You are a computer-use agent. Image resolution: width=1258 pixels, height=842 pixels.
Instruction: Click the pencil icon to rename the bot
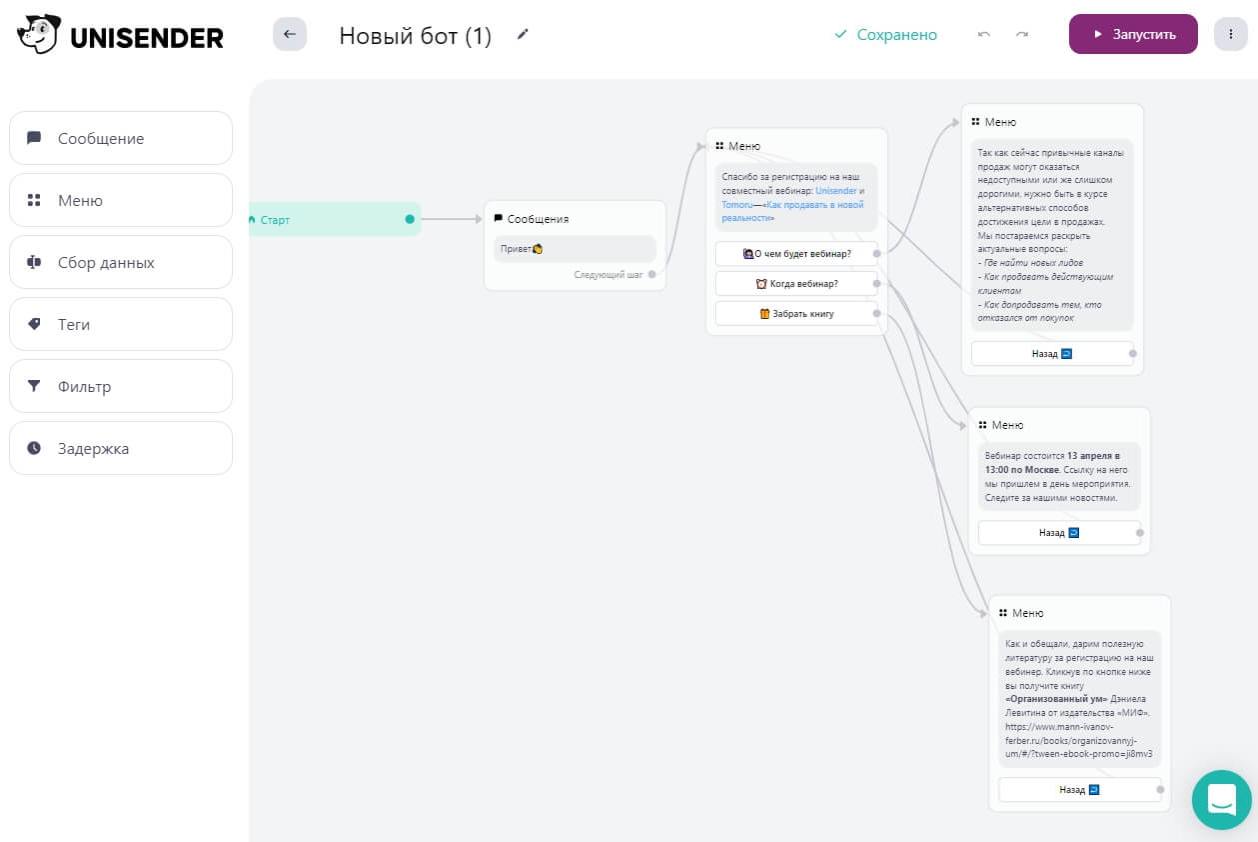coord(522,35)
